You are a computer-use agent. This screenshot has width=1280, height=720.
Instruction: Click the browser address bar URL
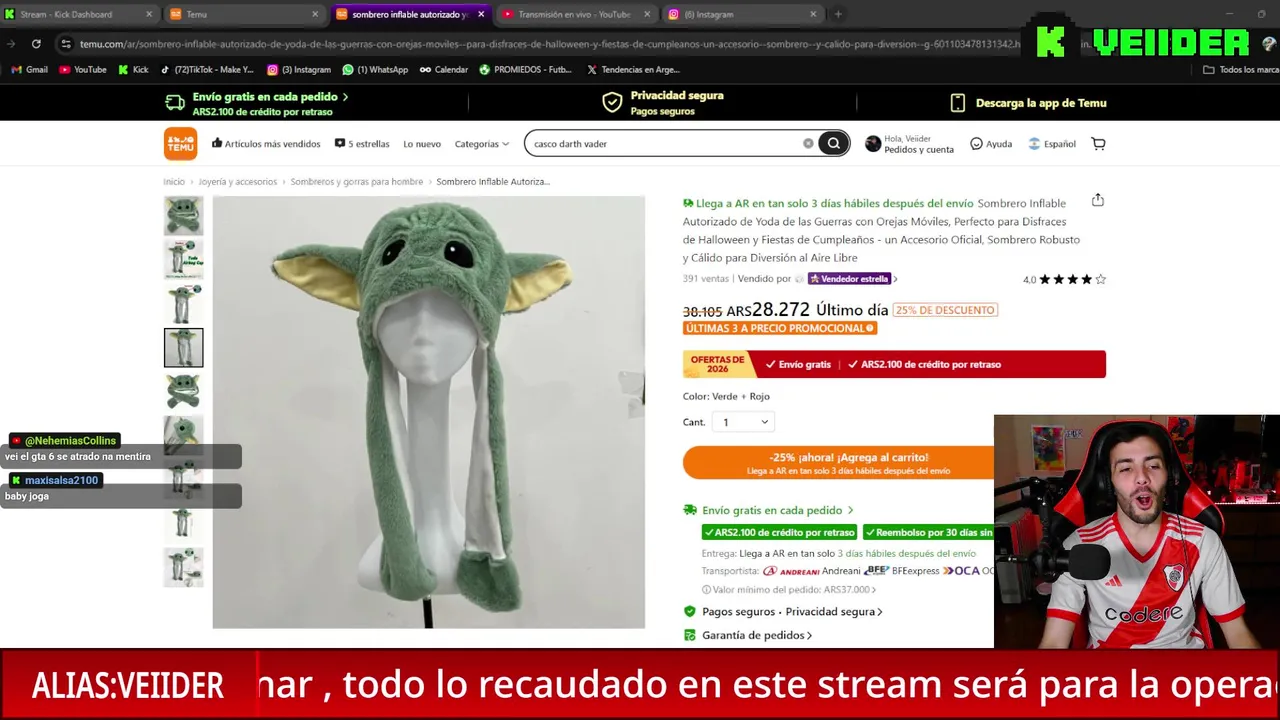548,44
